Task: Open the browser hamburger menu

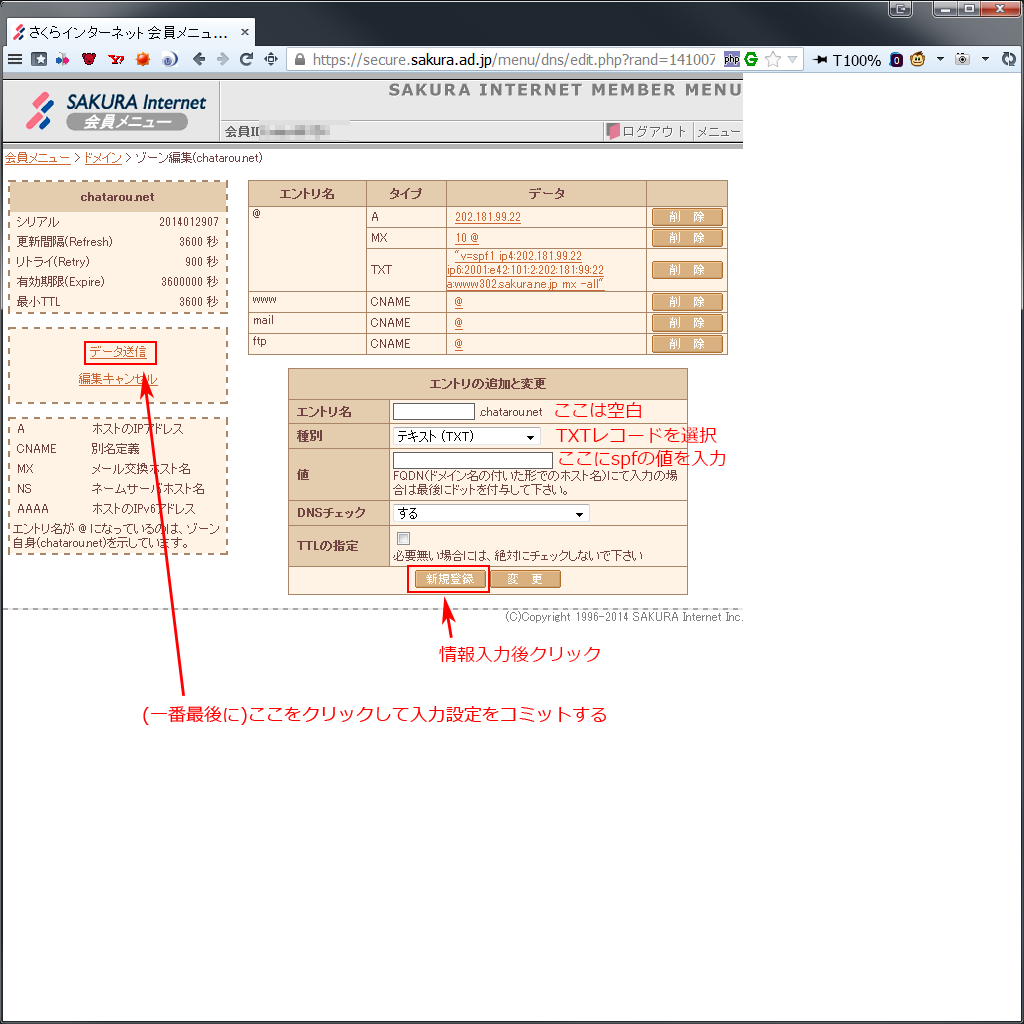Action: pos(14,59)
